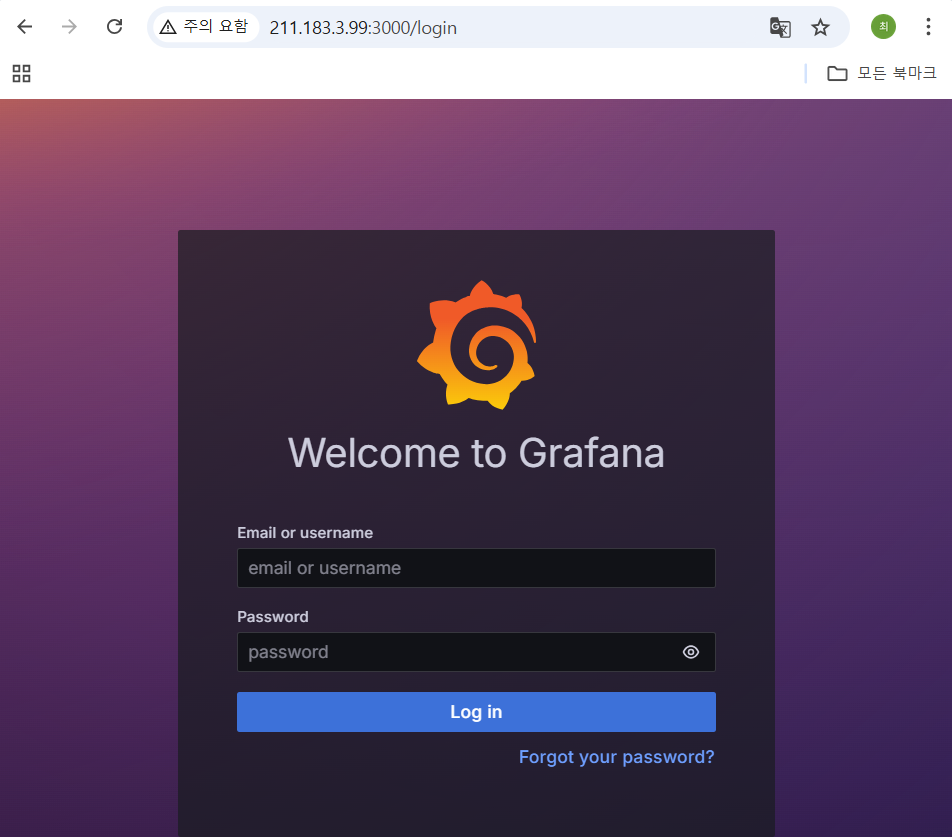This screenshot has height=837, width=952.
Task: Go forward with the browser forward arrow
Action: click(69, 27)
